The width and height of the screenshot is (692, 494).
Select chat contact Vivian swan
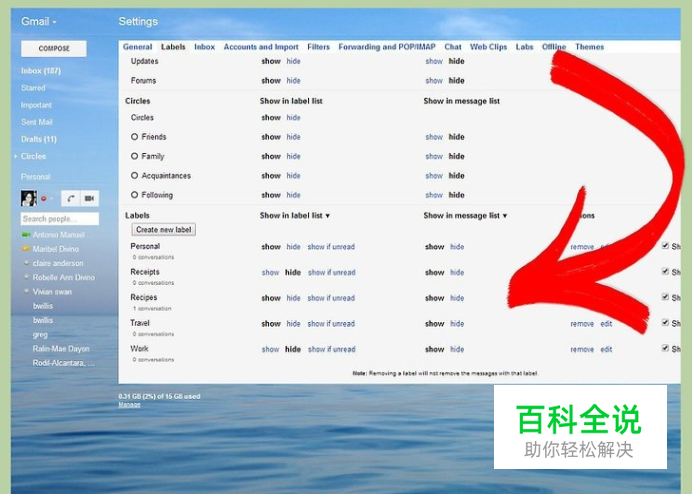(52, 292)
